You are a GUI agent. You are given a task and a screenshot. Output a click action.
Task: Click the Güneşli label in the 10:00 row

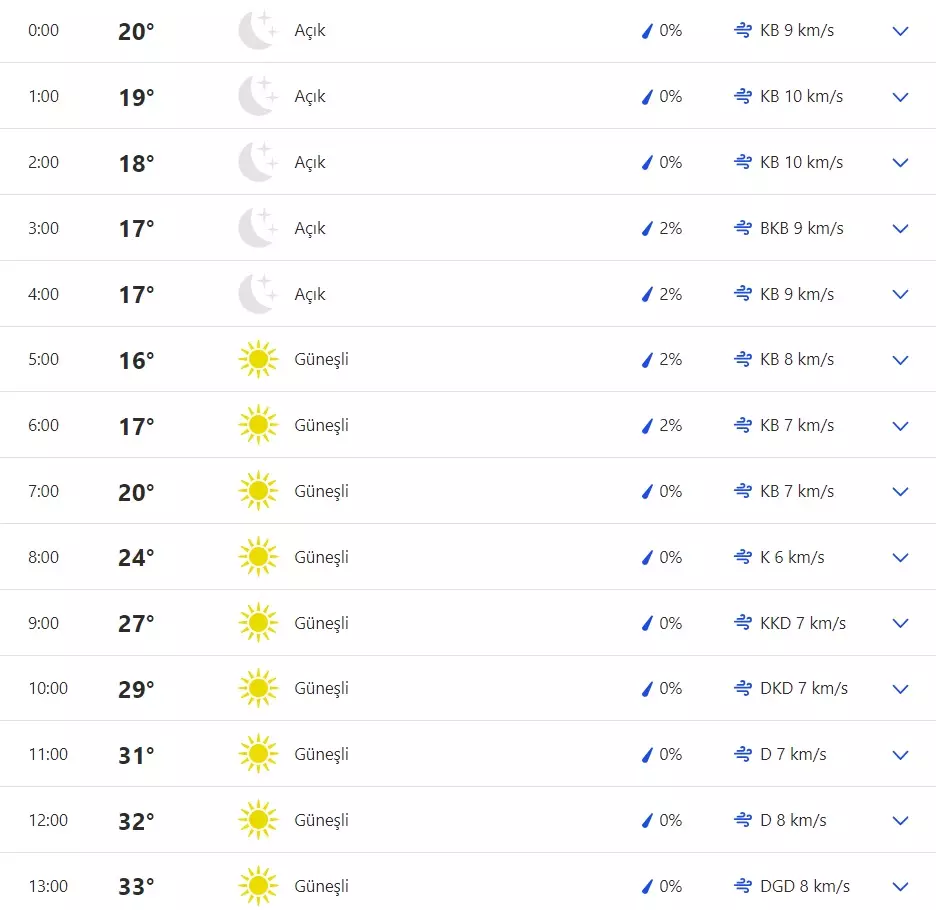click(x=321, y=688)
